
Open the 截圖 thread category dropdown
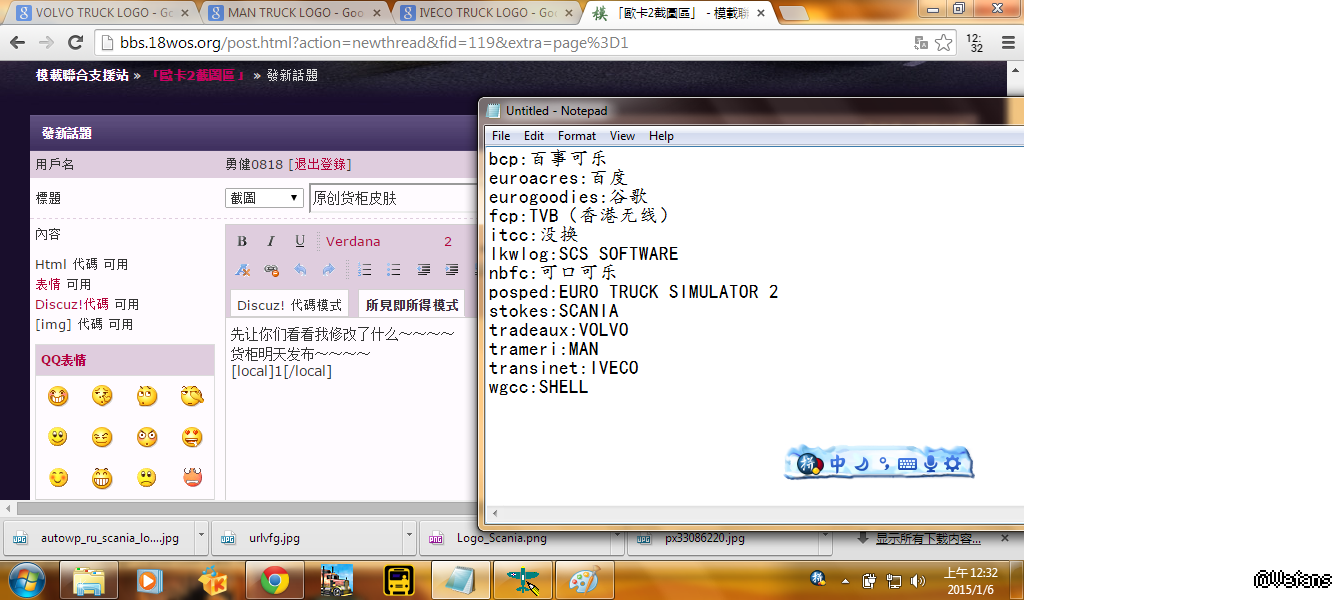click(x=265, y=198)
